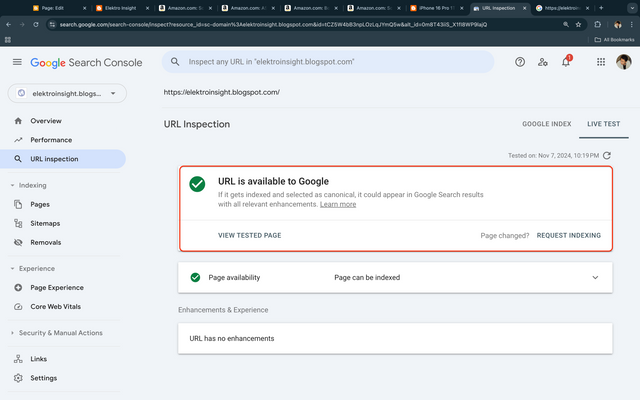
Task: Open the Google apps grid
Action: tap(601, 62)
